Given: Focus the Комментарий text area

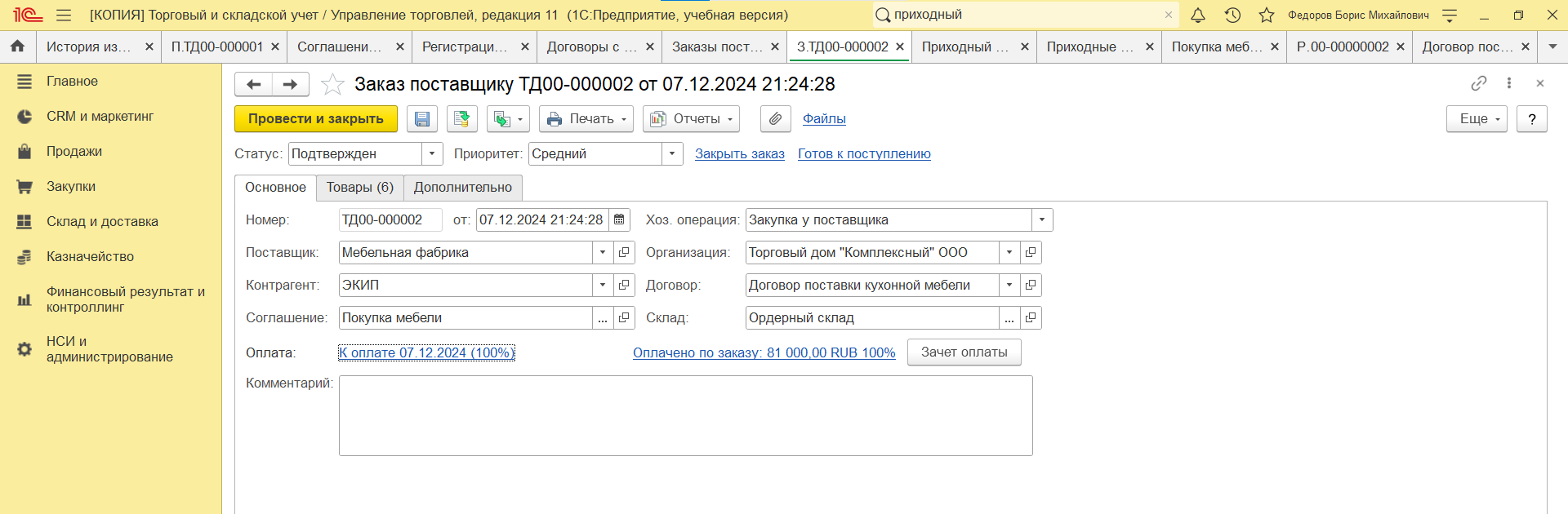Looking at the screenshot, I should [x=686, y=415].
